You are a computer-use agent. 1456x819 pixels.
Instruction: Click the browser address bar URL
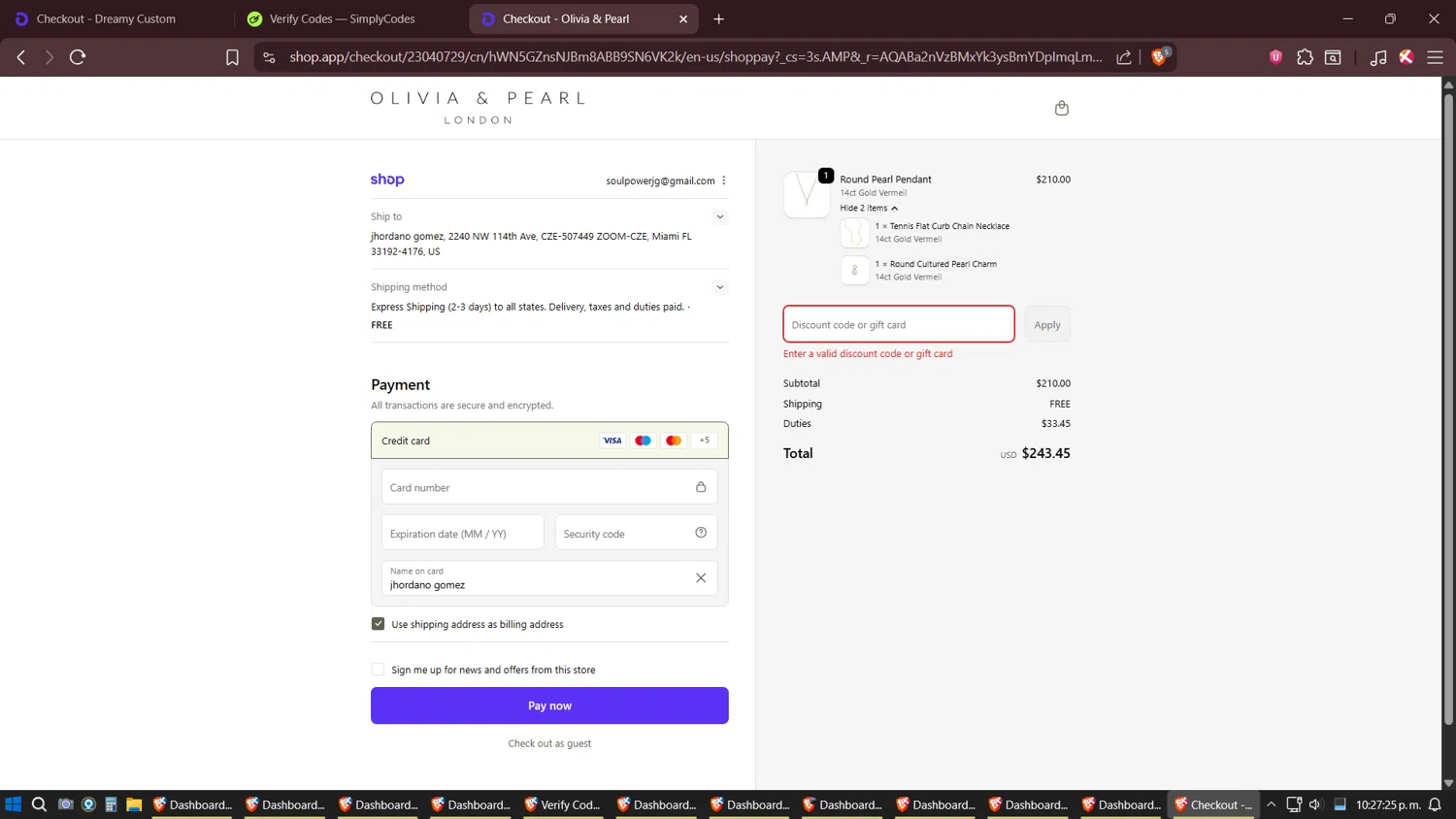pos(695,57)
